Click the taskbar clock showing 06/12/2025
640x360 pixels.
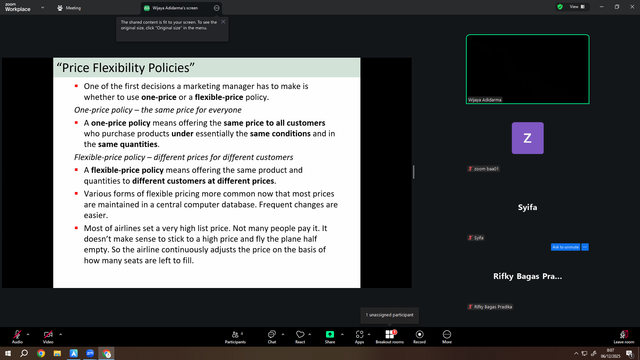[610, 353]
